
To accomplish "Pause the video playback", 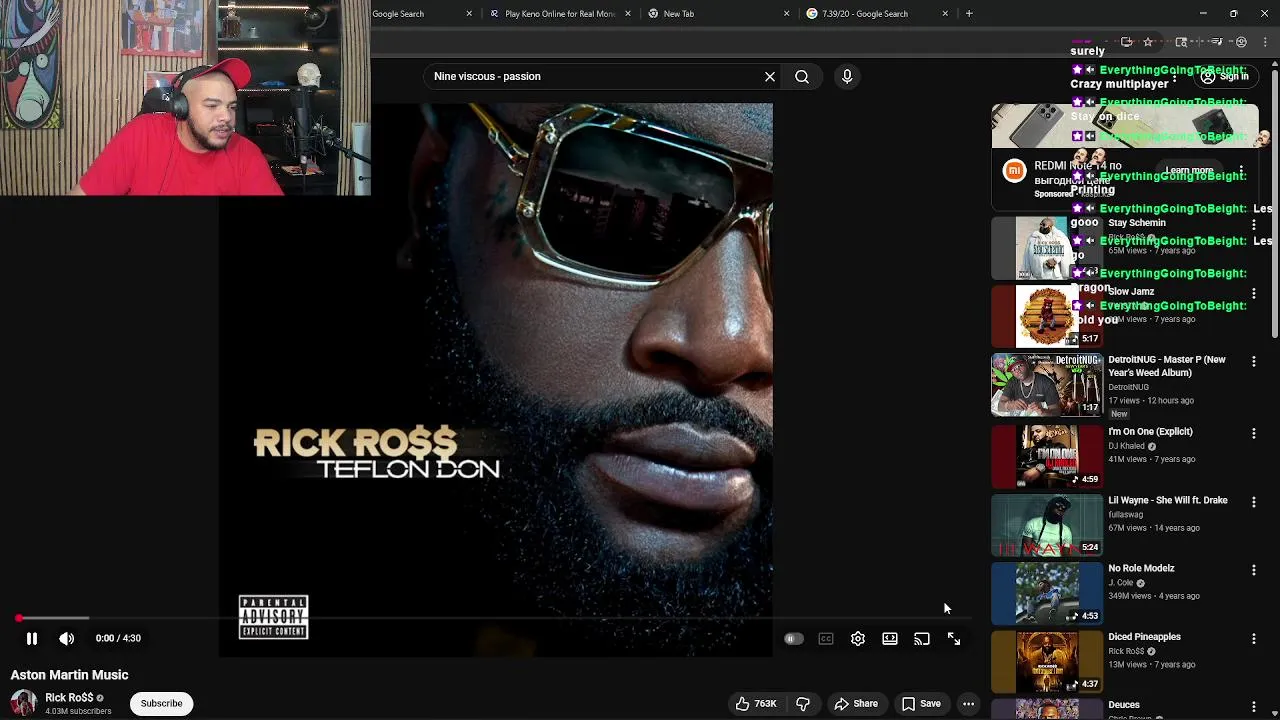I will point(31,638).
